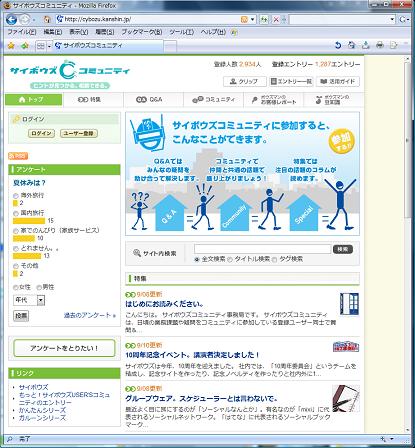Screen dimensions: 415x448
Task: Click the dark 検索 button beside the site search field
Action: (x=343, y=249)
